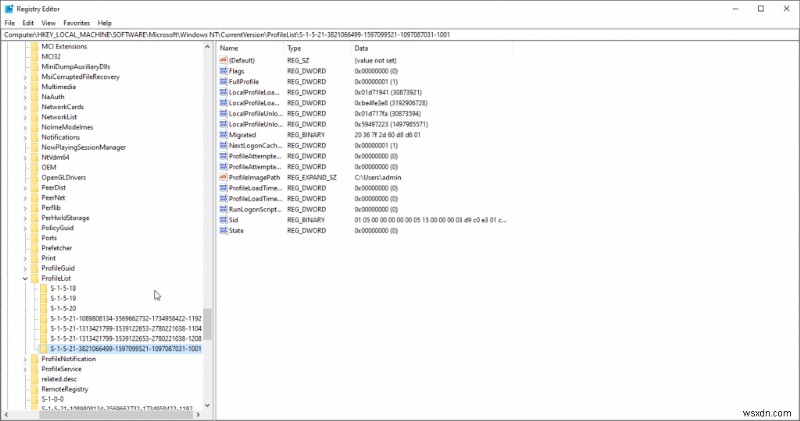
Task: Select the S-1-5-21-1089808134 key ending 1192
Action: point(126,318)
